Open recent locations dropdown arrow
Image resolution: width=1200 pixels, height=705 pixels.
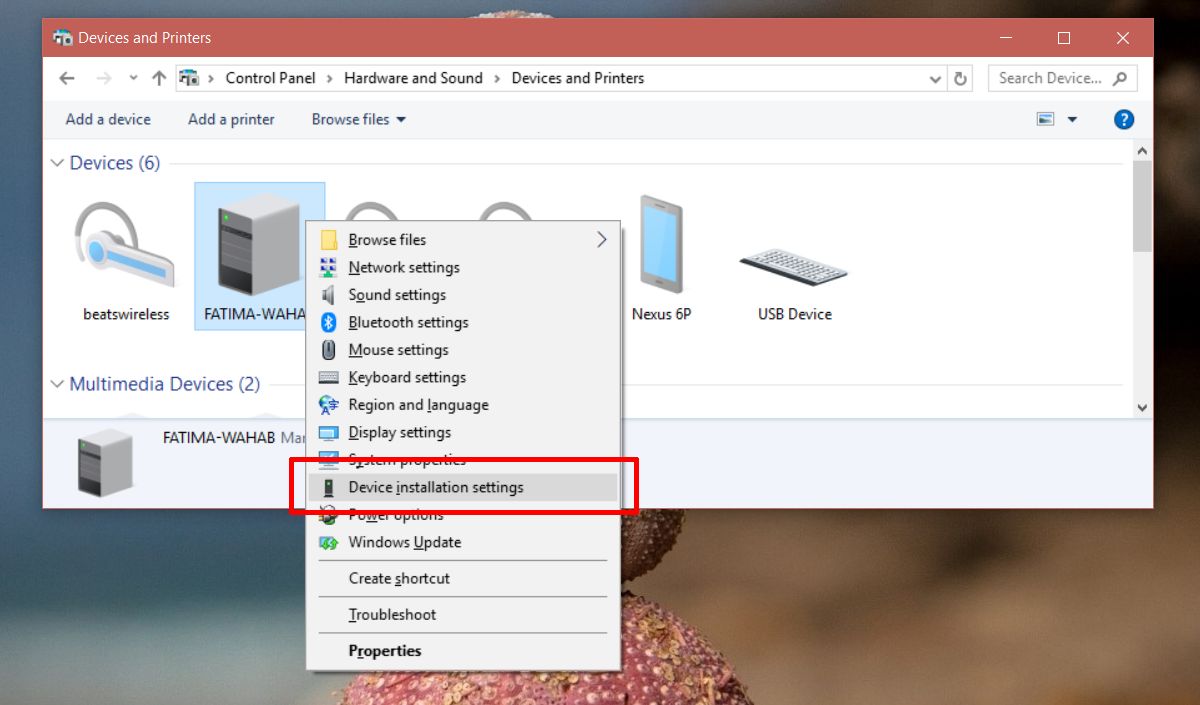(133, 78)
